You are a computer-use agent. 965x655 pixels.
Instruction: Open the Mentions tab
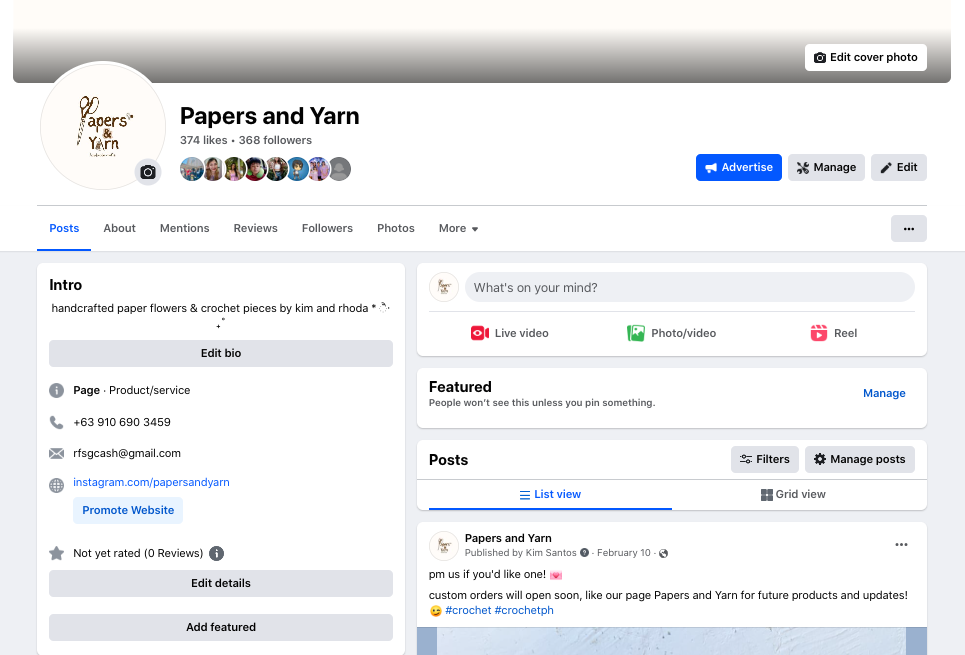[185, 228]
